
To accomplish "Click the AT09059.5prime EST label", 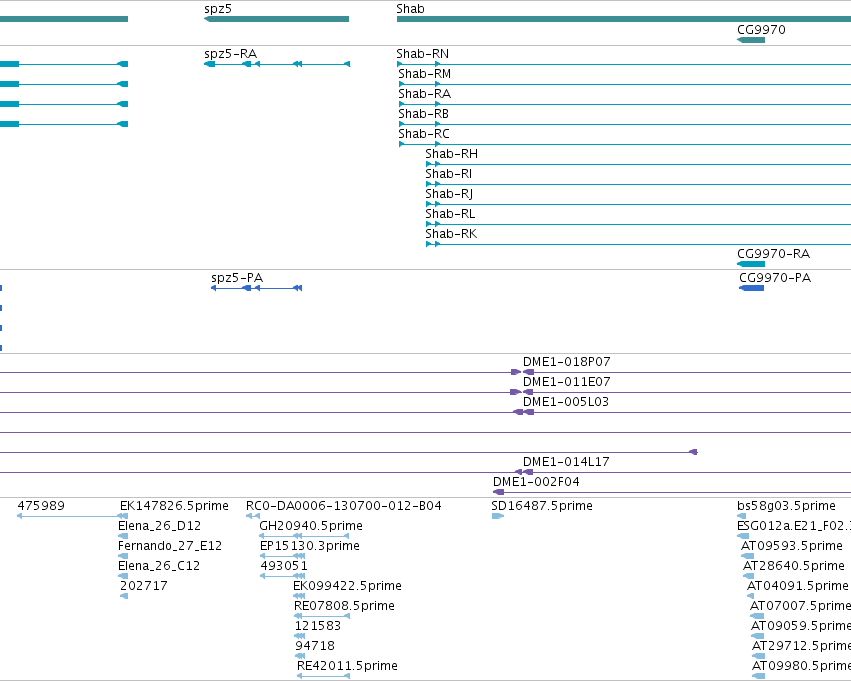I will [801, 627].
